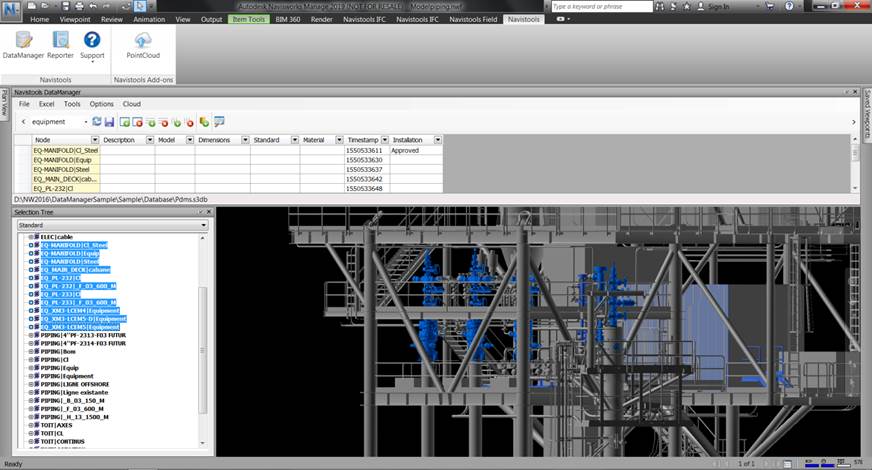Close the Navistools DataManager panel

point(855,92)
